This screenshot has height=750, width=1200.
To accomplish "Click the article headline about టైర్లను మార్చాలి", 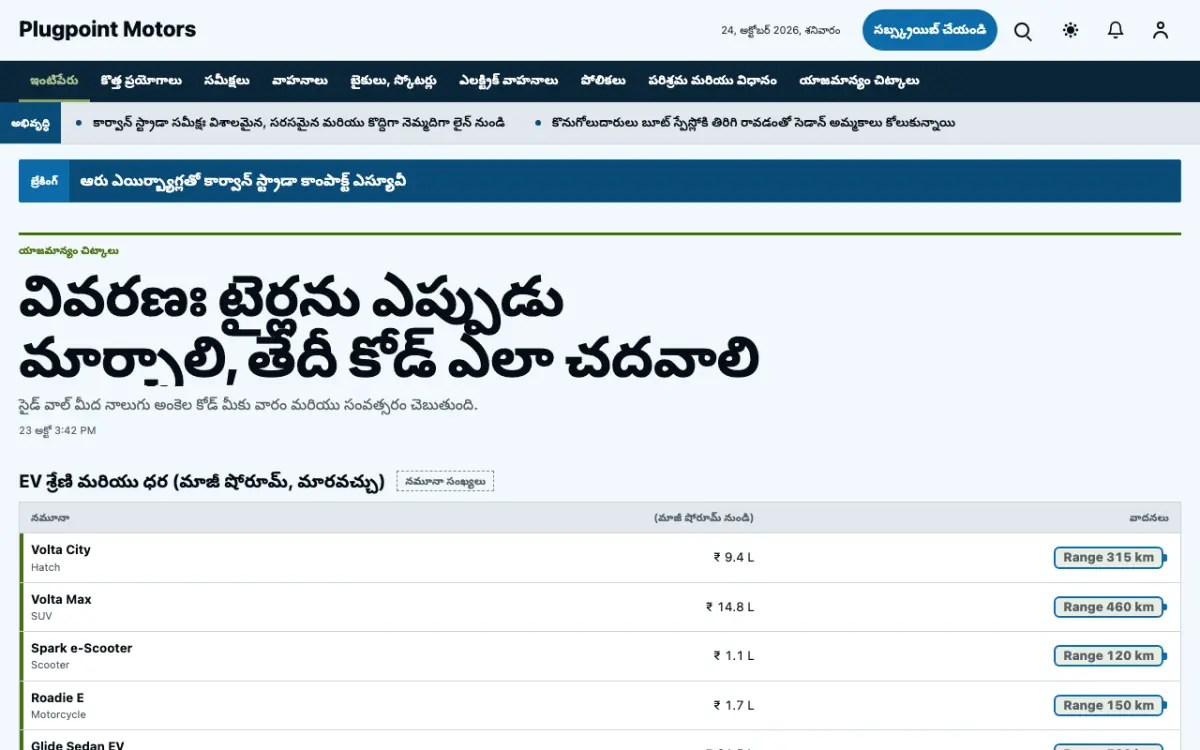I will [388, 327].
